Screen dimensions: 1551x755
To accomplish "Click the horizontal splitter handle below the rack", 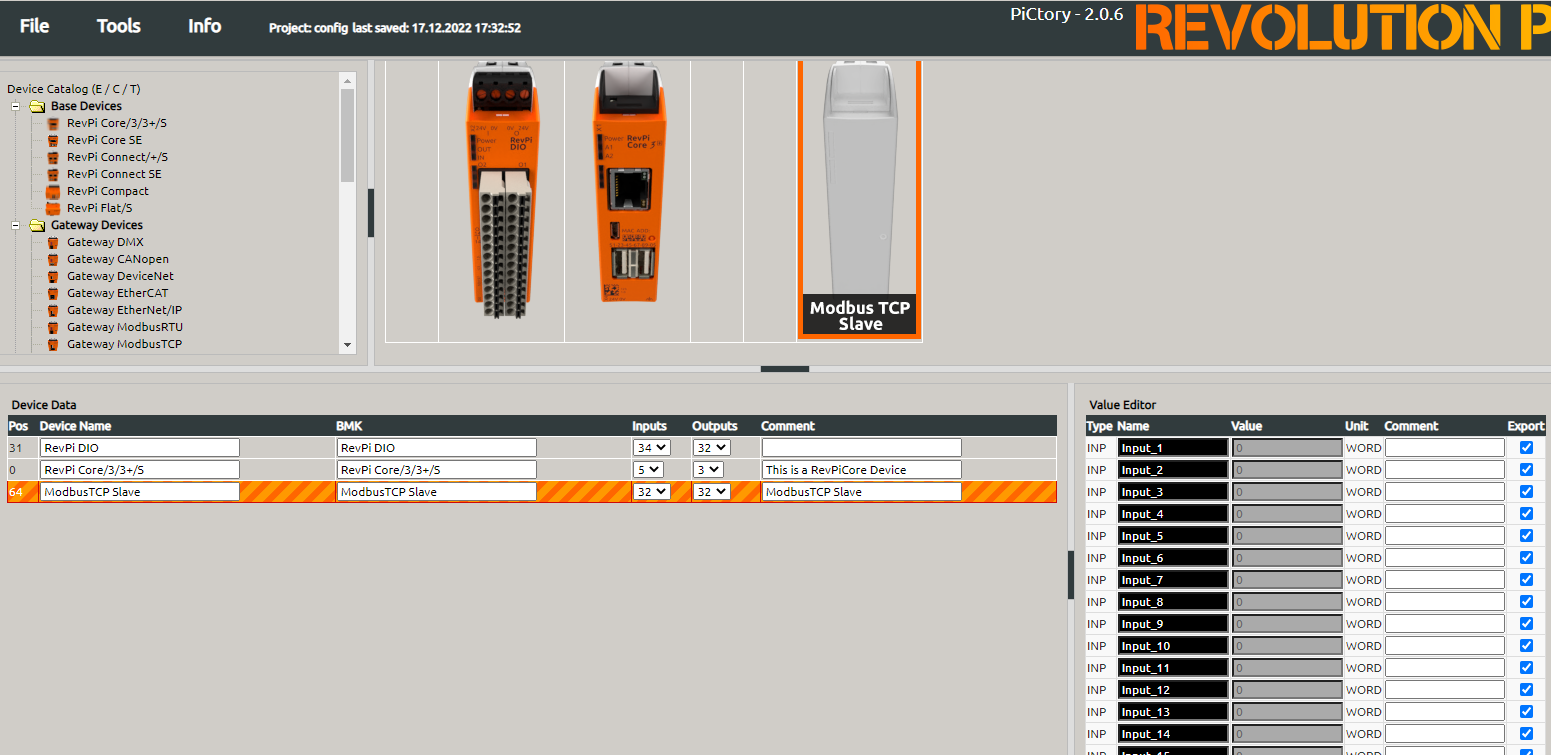I will pyautogui.click(x=785, y=369).
